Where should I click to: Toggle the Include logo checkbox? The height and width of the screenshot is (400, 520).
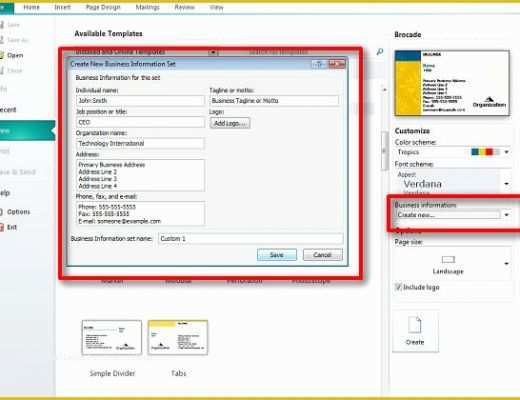398,287
